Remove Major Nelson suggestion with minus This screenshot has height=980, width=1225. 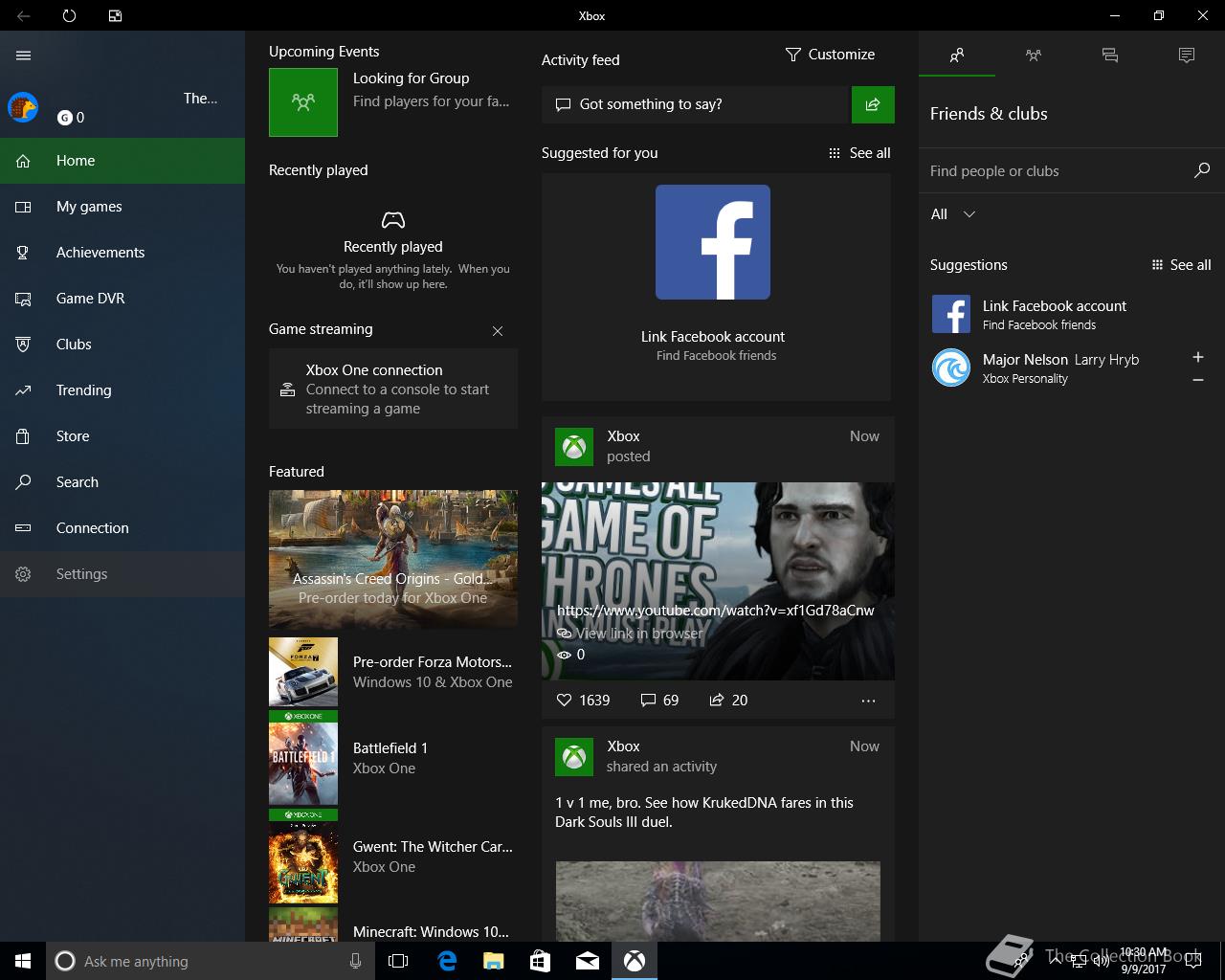(x=1197, y=380)
